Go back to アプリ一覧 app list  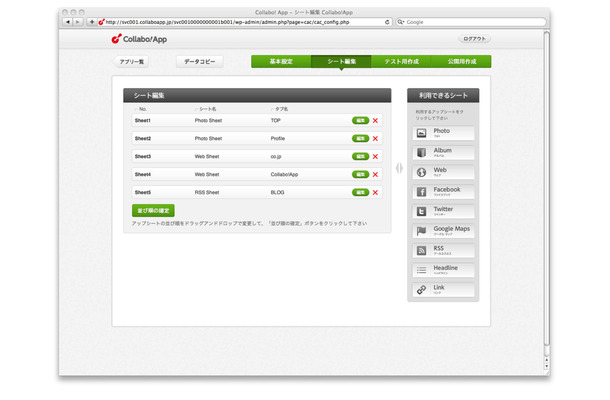click(x=131, y=61)
